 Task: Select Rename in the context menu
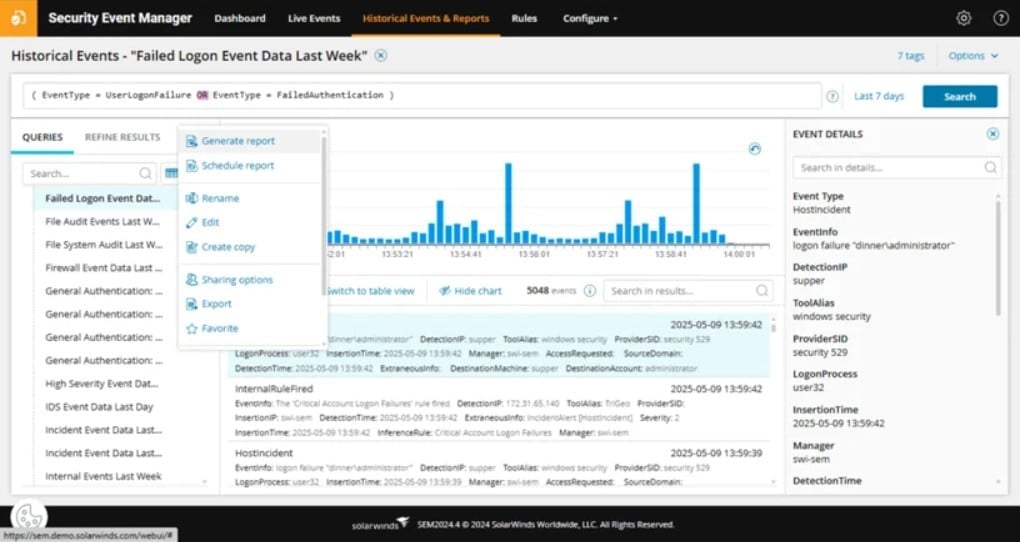[x=221, y=198]
